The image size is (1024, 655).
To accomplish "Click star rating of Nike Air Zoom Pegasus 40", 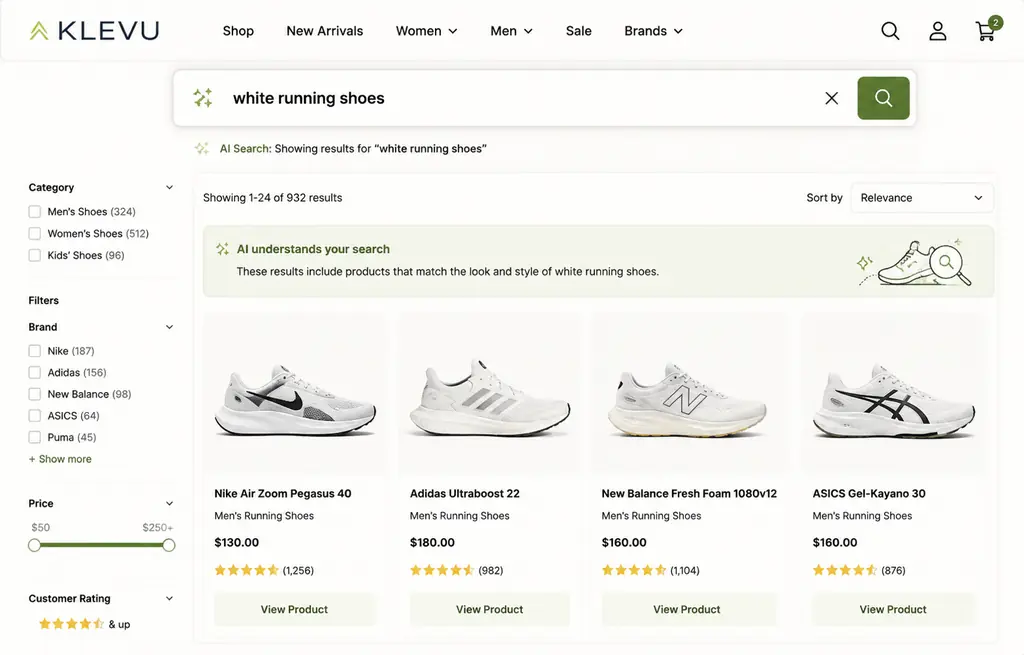I will point(246,570).
